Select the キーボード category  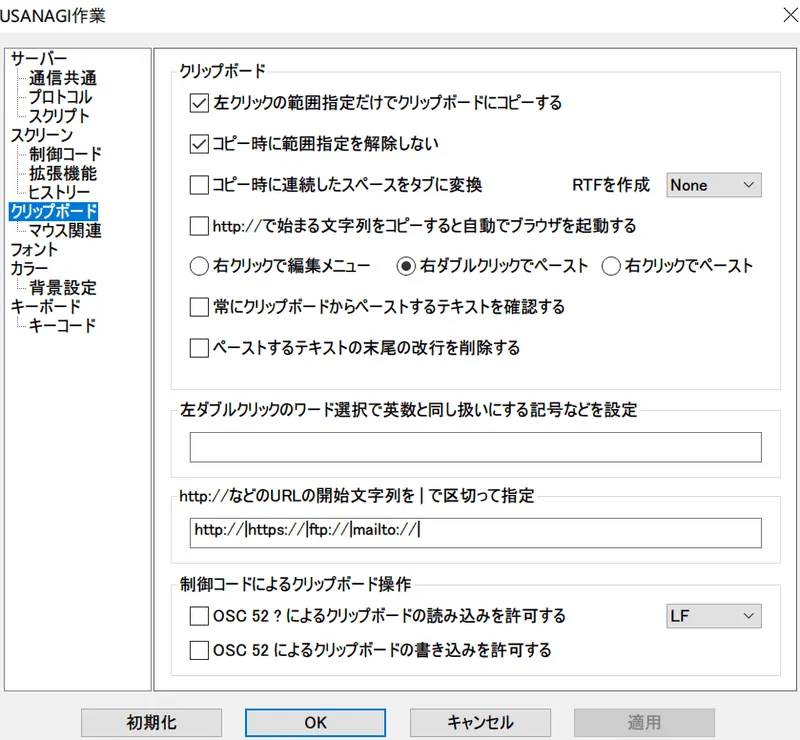point(45,306)
